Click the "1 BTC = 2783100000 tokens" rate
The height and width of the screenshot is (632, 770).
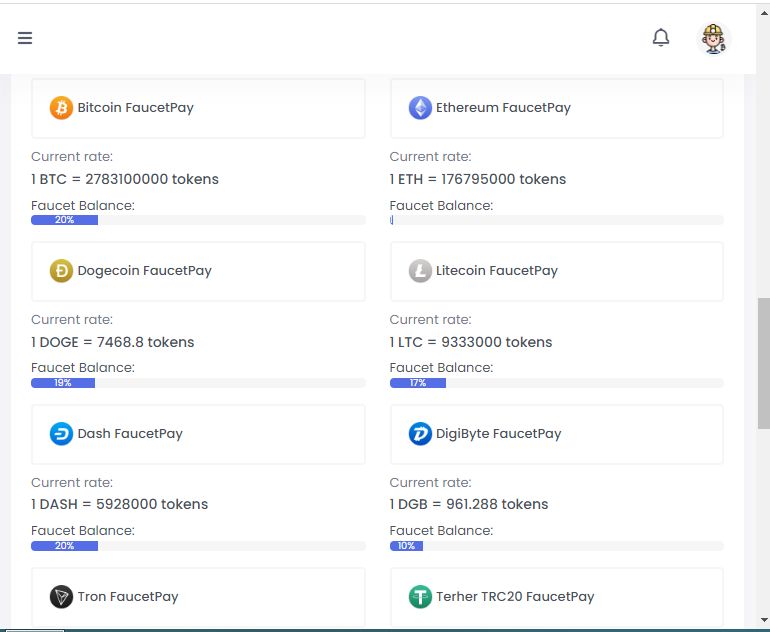[125, 179]
